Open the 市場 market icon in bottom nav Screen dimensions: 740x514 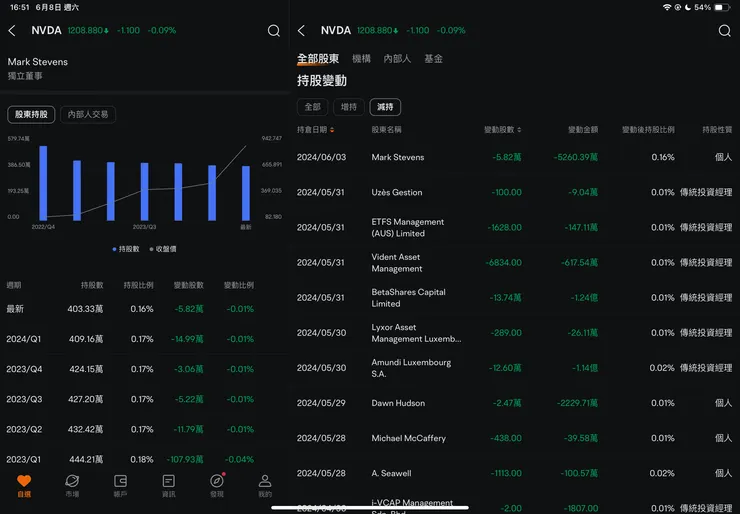click(x=72, y=486)
